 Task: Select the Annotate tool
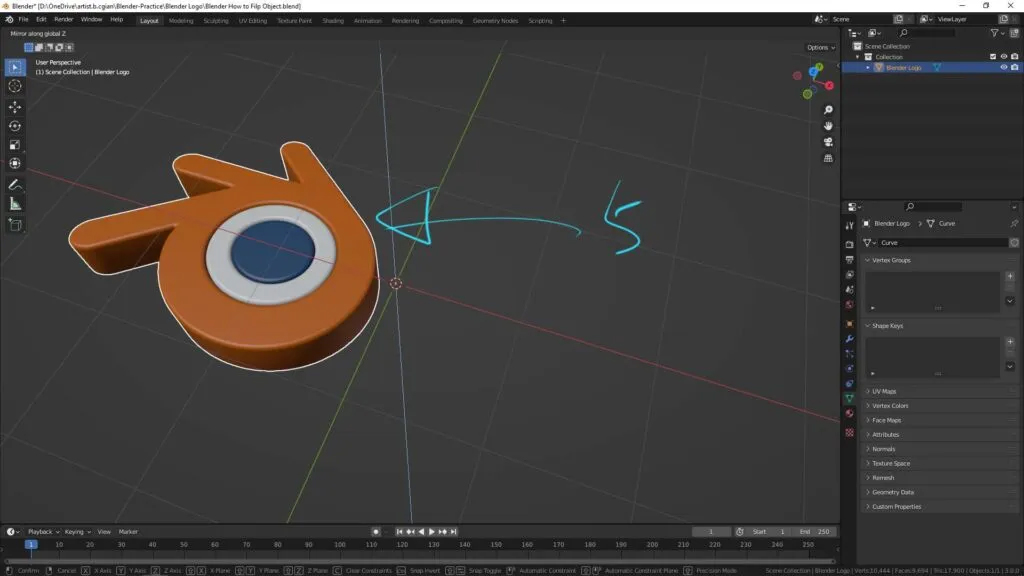tap(14, 184)
